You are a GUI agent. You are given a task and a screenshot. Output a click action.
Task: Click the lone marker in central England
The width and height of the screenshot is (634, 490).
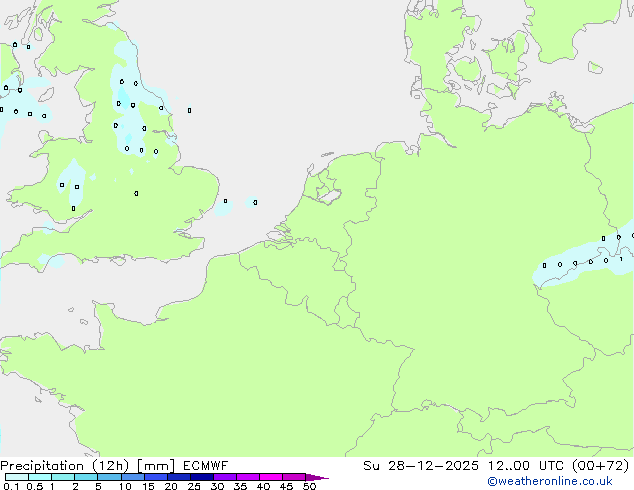[136, 193]
